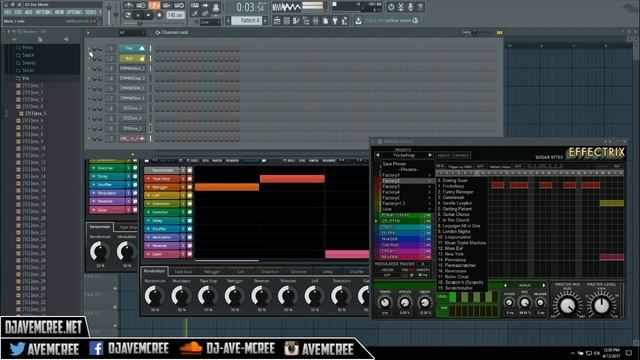Expand Factory5 preset submenu in Effectrix
This screenshot has height=360, width=640.
[406, 198]
